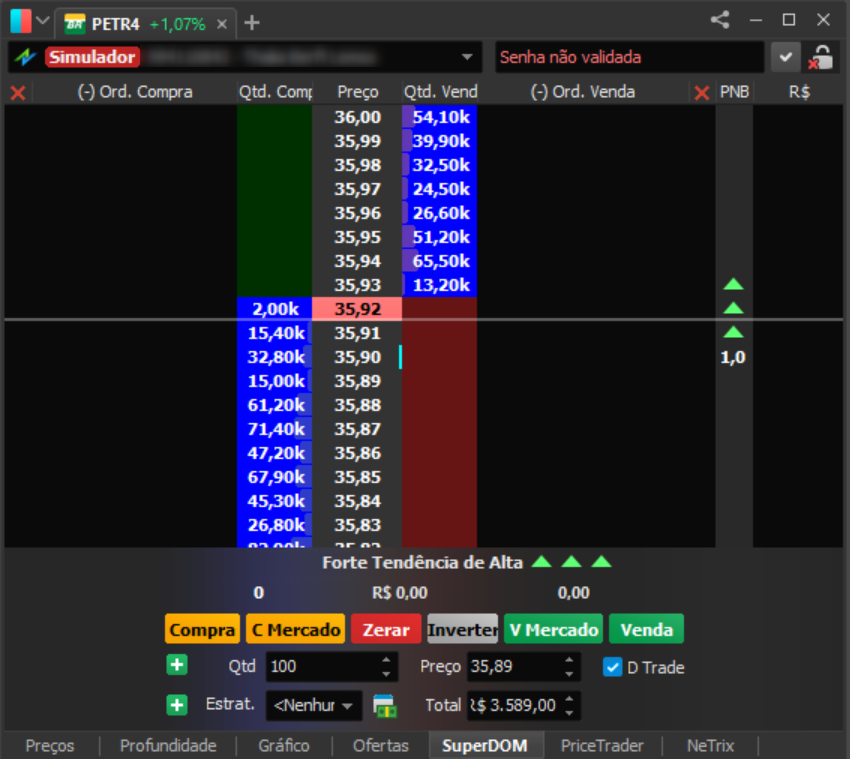Click the 'Senha não validada' password field
Image resolution: width=850 pixels, height=759 pixels.
(629, 57)
